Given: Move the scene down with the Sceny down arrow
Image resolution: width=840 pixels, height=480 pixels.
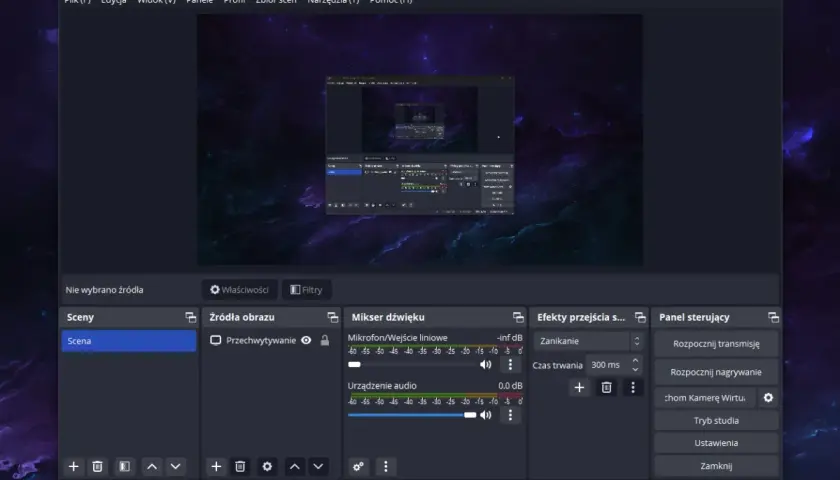Looking at the screenshot, I should point(175,466).
